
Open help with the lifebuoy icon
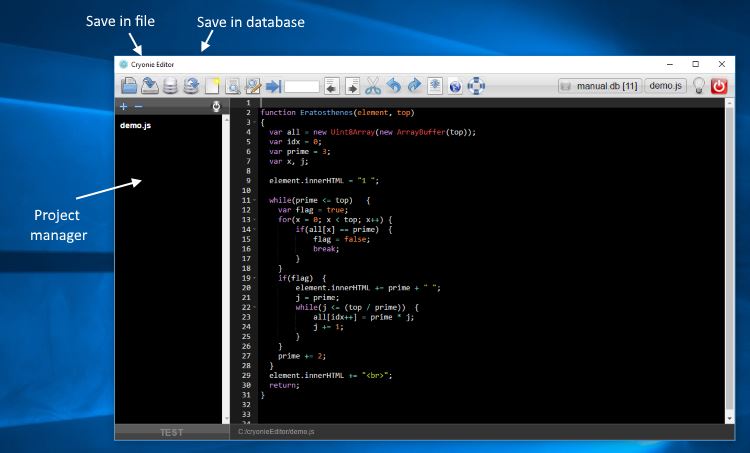[x=476, y=86]
